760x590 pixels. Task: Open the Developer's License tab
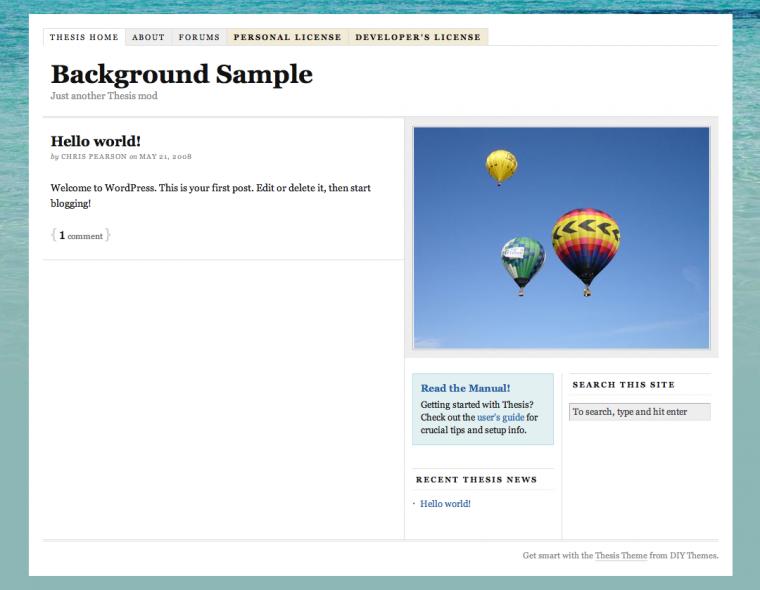point(417,37)
